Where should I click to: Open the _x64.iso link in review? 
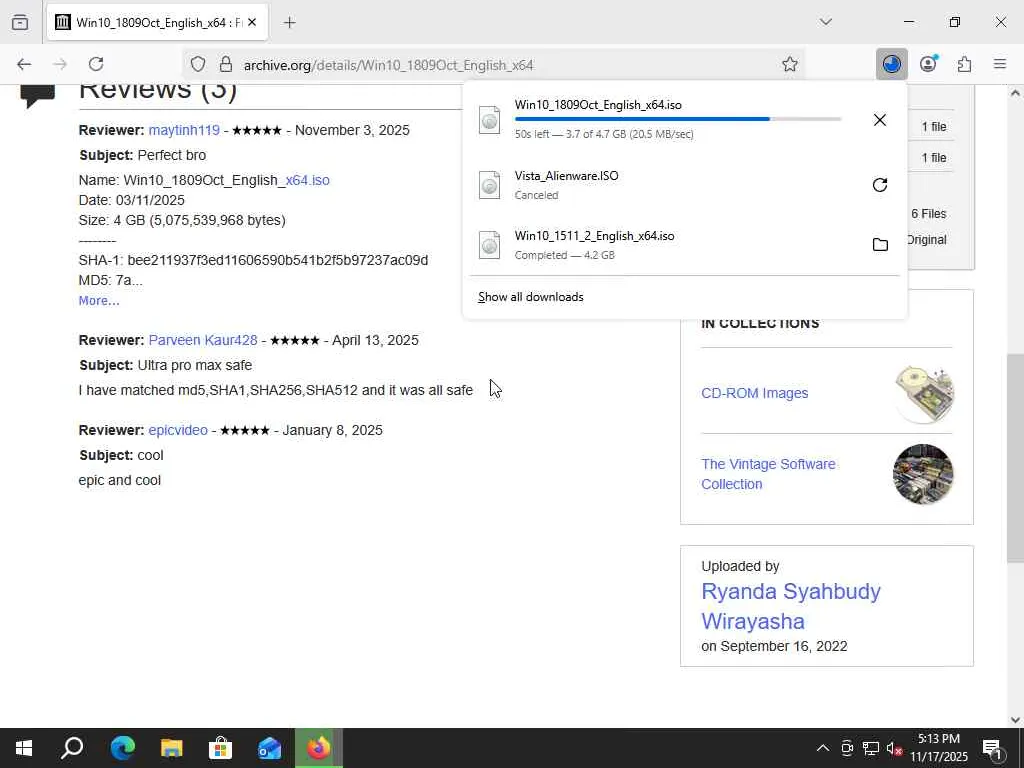click(x=307, y=180)
